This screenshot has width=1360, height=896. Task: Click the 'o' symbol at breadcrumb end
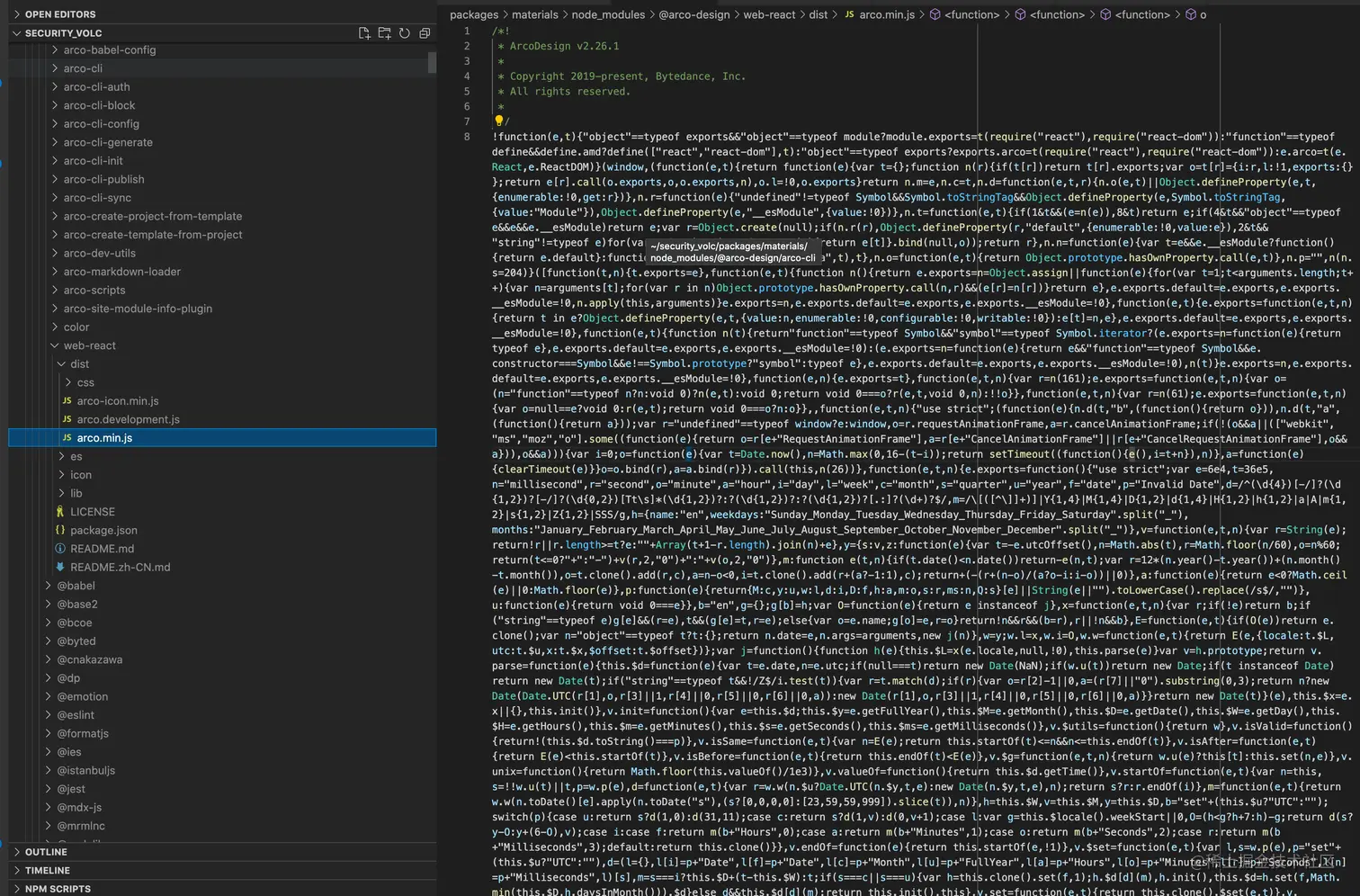(x=1203, y=14)
